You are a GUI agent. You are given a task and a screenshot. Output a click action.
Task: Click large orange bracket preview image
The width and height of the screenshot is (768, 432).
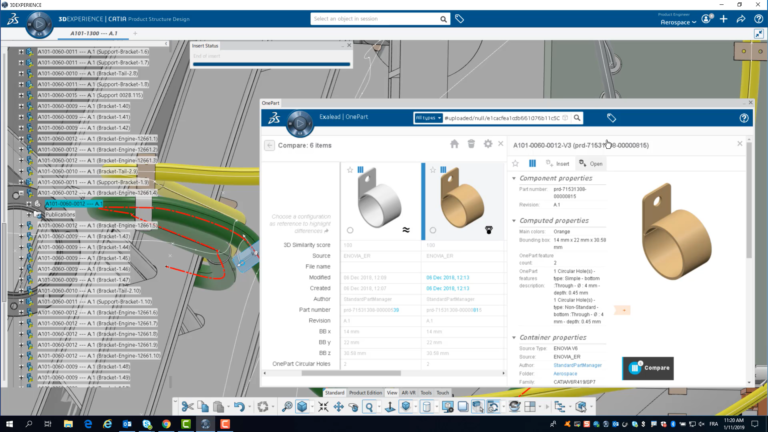676,231
